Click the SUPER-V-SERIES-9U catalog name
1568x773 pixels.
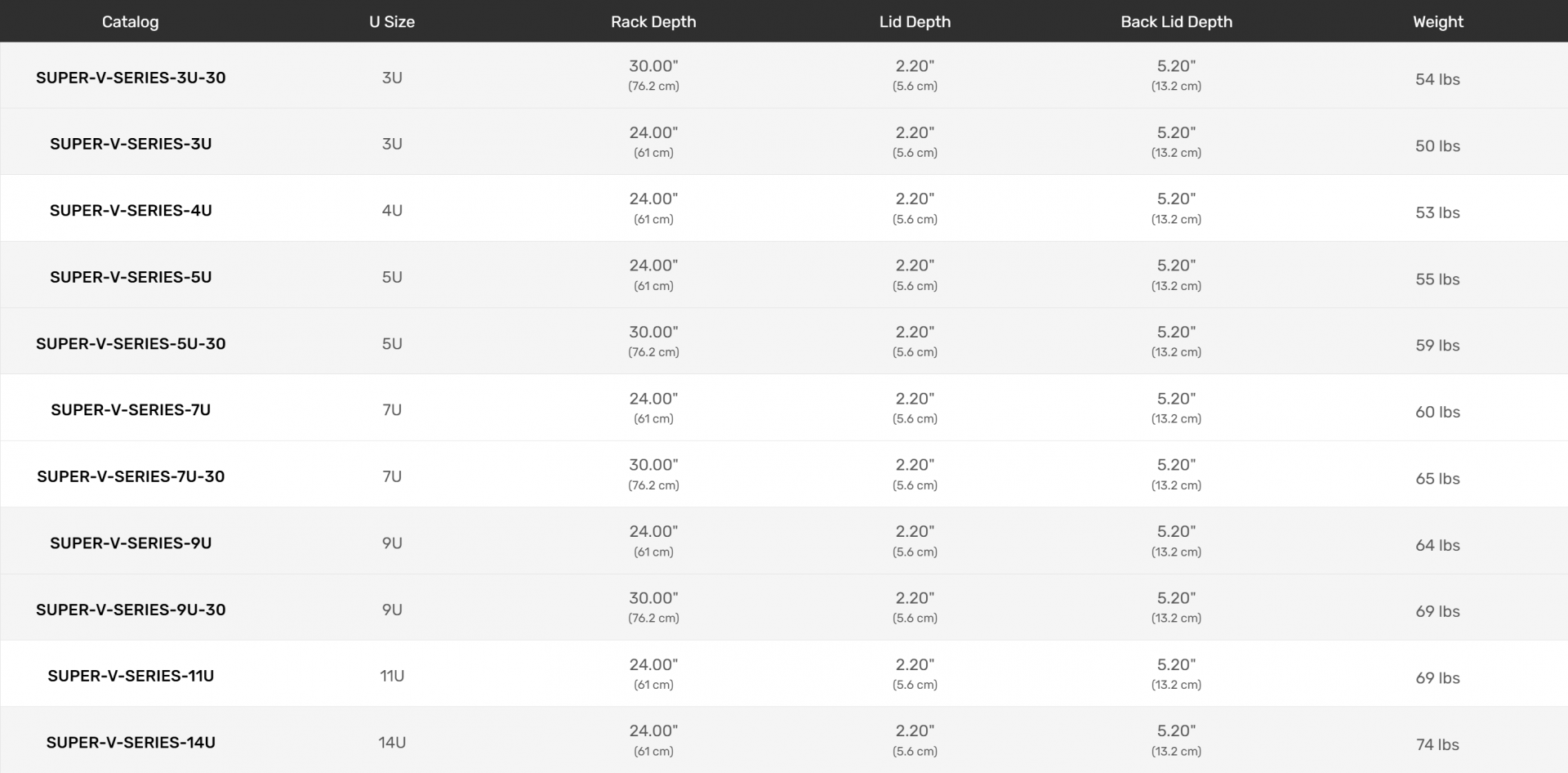(131, 543)
